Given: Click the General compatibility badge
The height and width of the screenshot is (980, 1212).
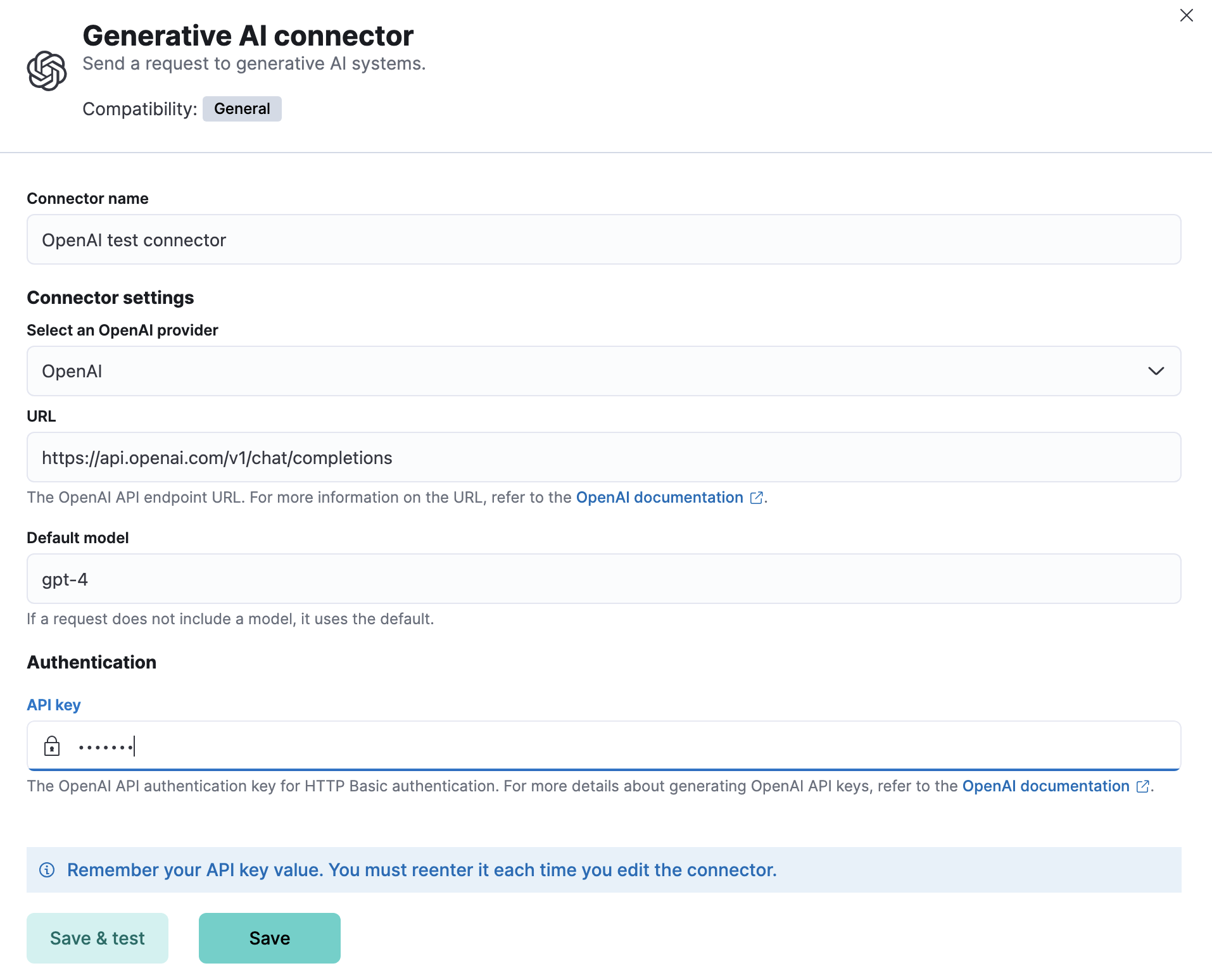Looking at the screenshot, I should point(242,108).
